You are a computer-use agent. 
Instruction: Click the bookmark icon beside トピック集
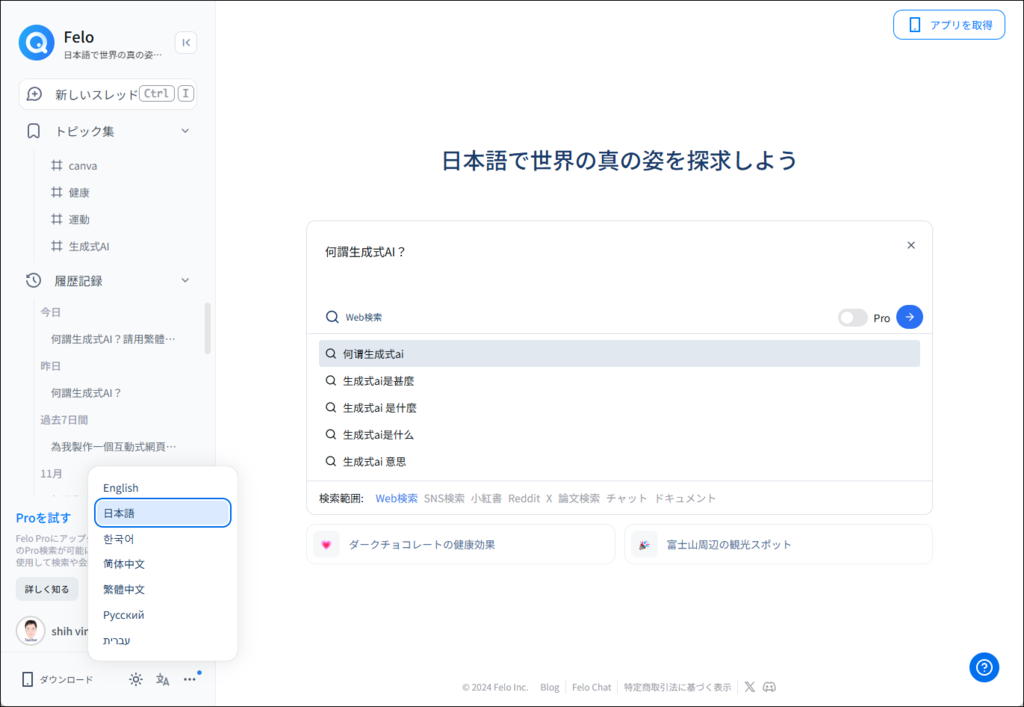click(x=33, y=131)
